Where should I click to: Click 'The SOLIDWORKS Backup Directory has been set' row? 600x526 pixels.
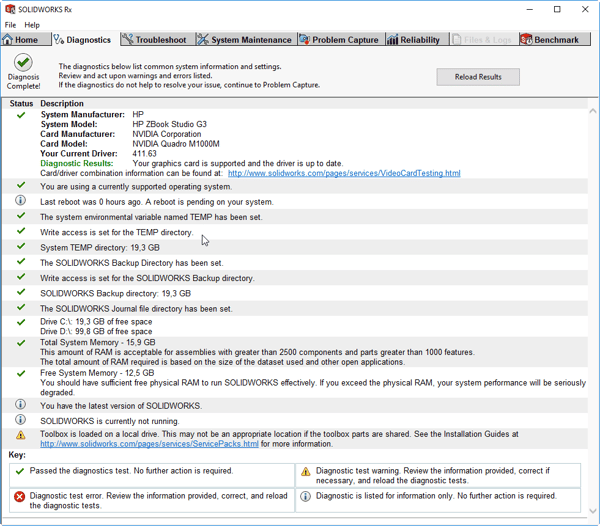click(x=295, y=263)
